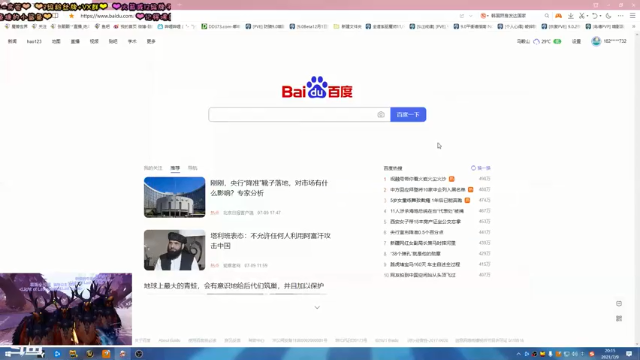Open browser downloads icon

click(570, 16)
